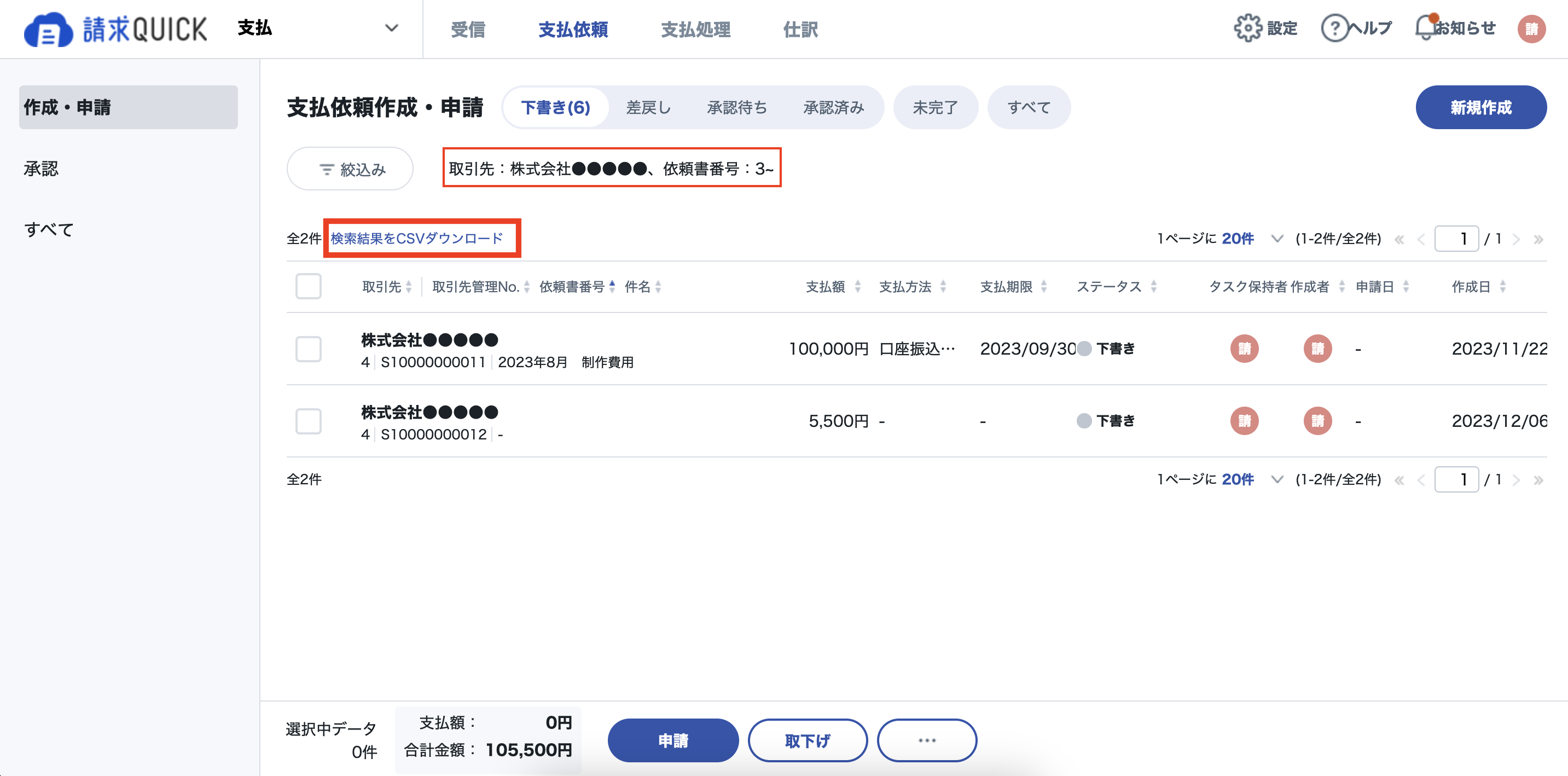The image size is (1568, 776).
Task: Go to first page in top pagination
Action: (x=1399, y=239)
